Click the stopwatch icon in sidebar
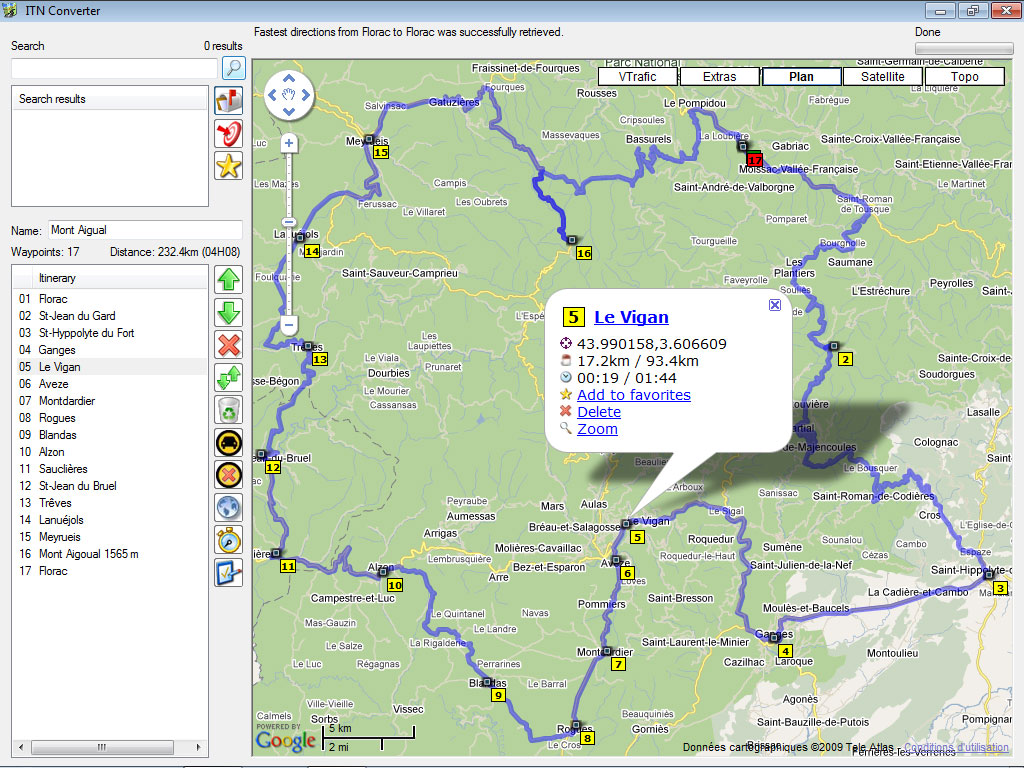 [229, 540]
